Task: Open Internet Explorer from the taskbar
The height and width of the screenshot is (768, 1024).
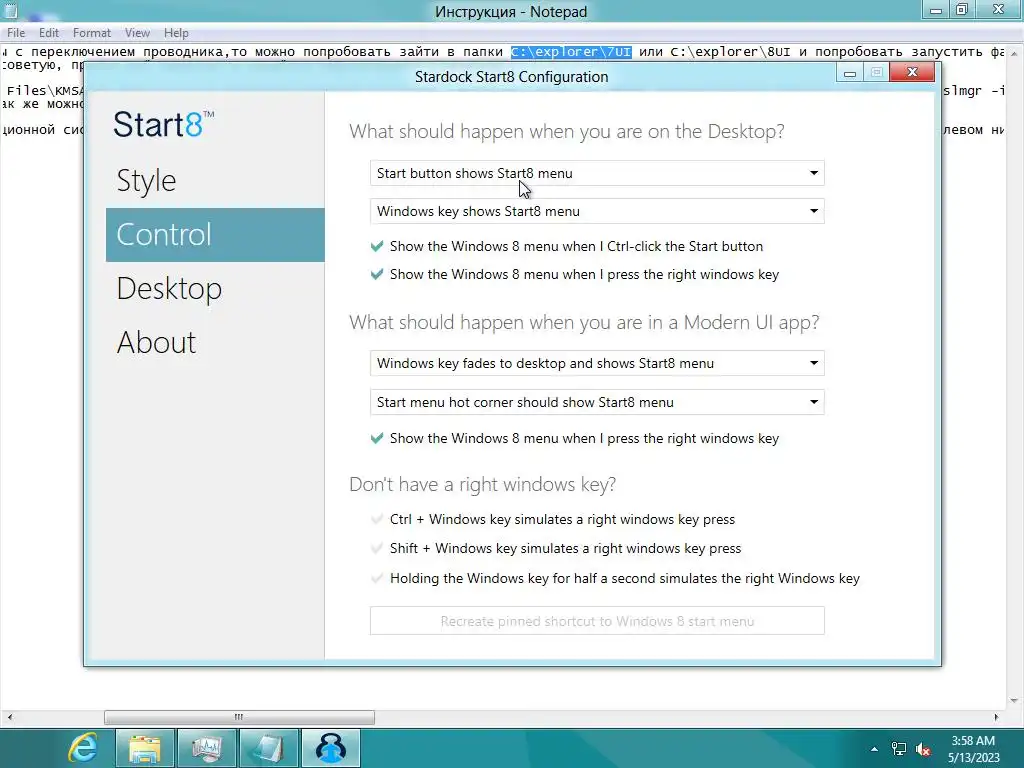Action: point(83,748)
